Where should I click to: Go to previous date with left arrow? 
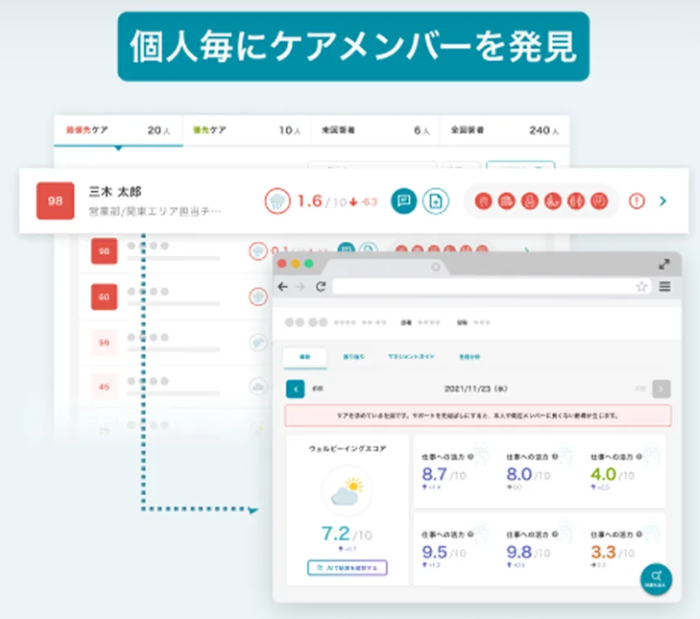295,389
